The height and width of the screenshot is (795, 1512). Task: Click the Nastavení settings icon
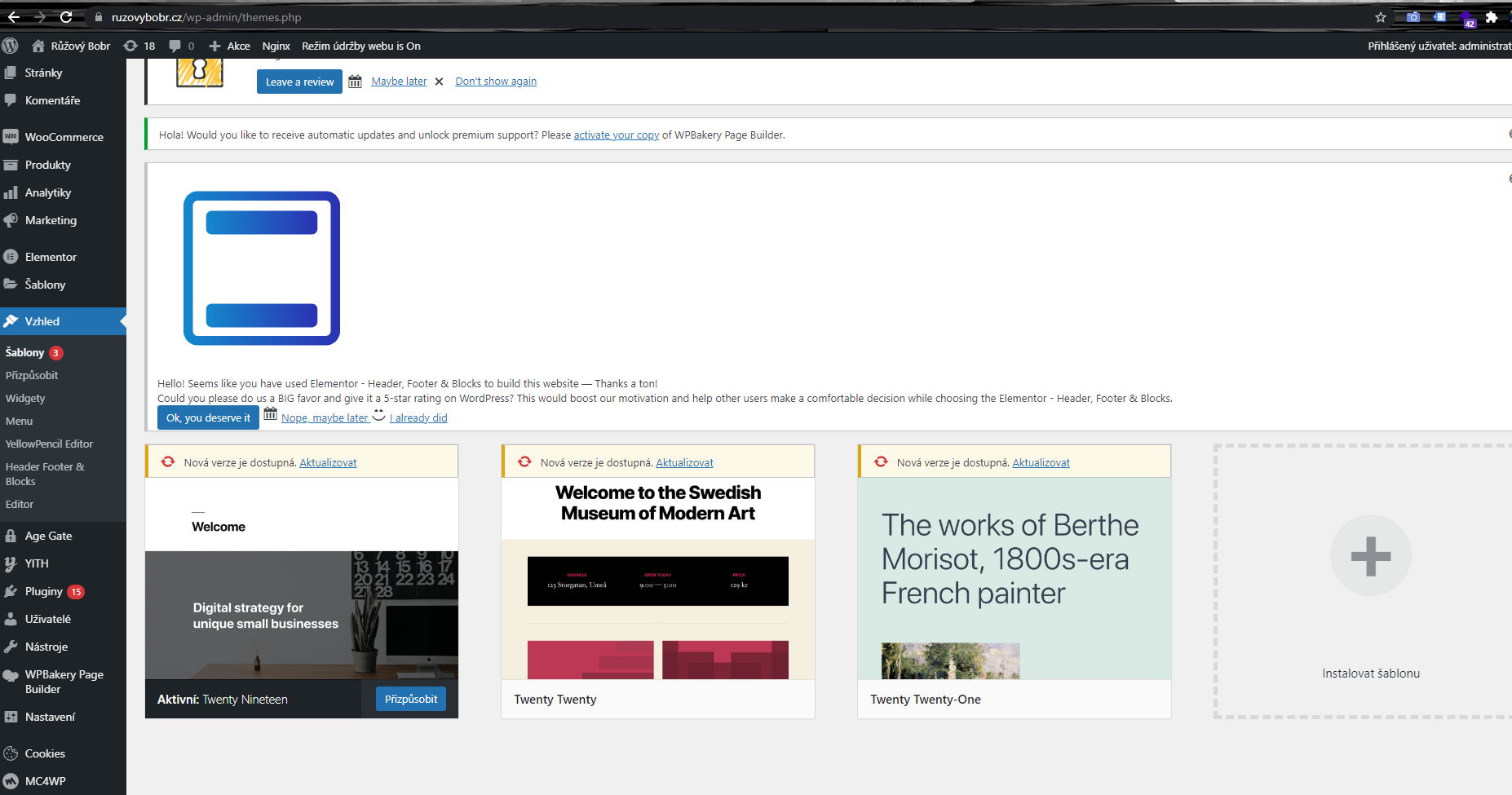click(11, 717)
